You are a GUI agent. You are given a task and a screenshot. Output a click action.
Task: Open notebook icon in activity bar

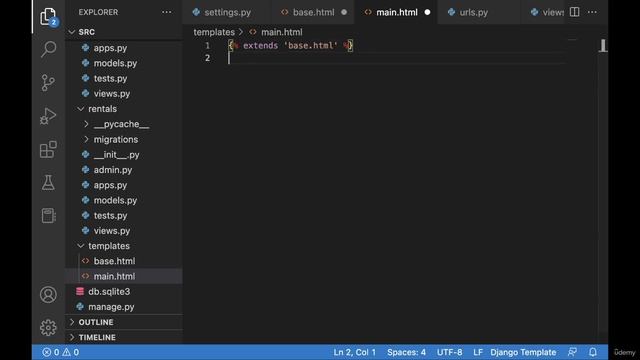tap(48, 216)
